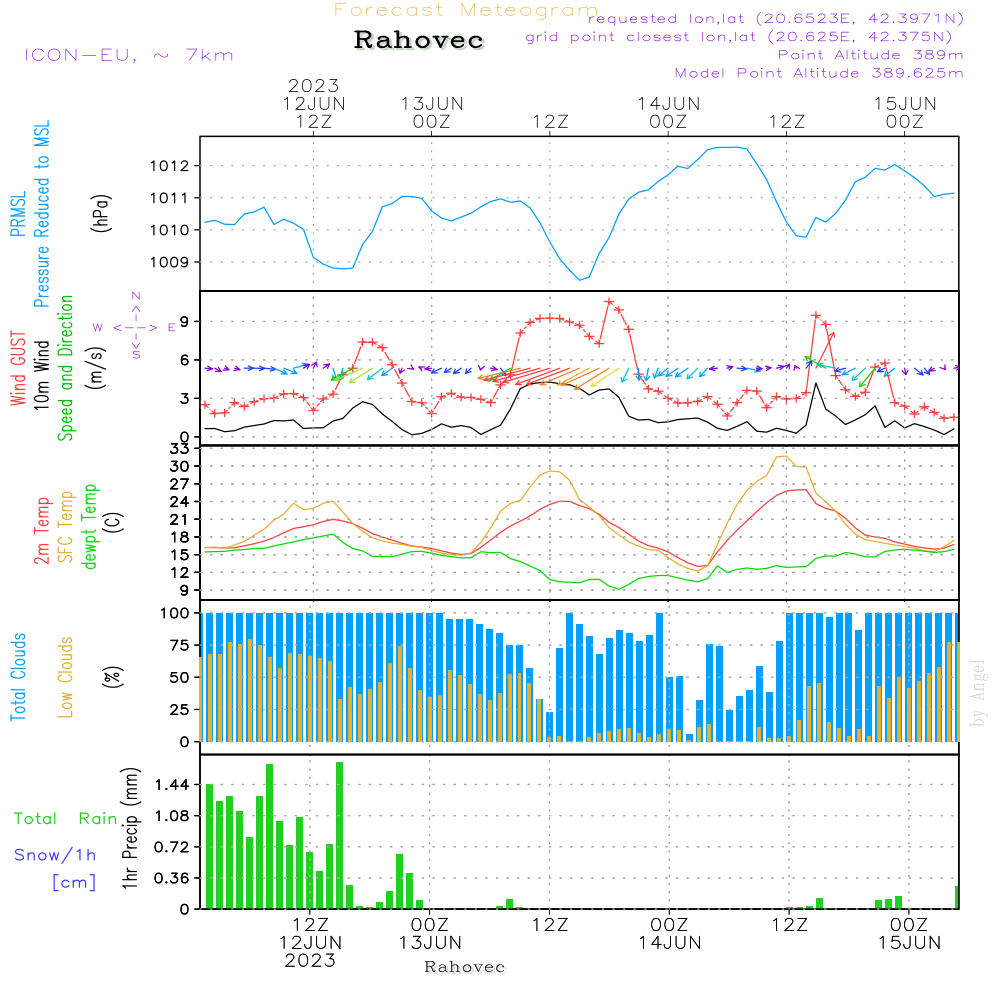
Task: Click the 'Forecast Meteogram' heading text
Action: 466,10
